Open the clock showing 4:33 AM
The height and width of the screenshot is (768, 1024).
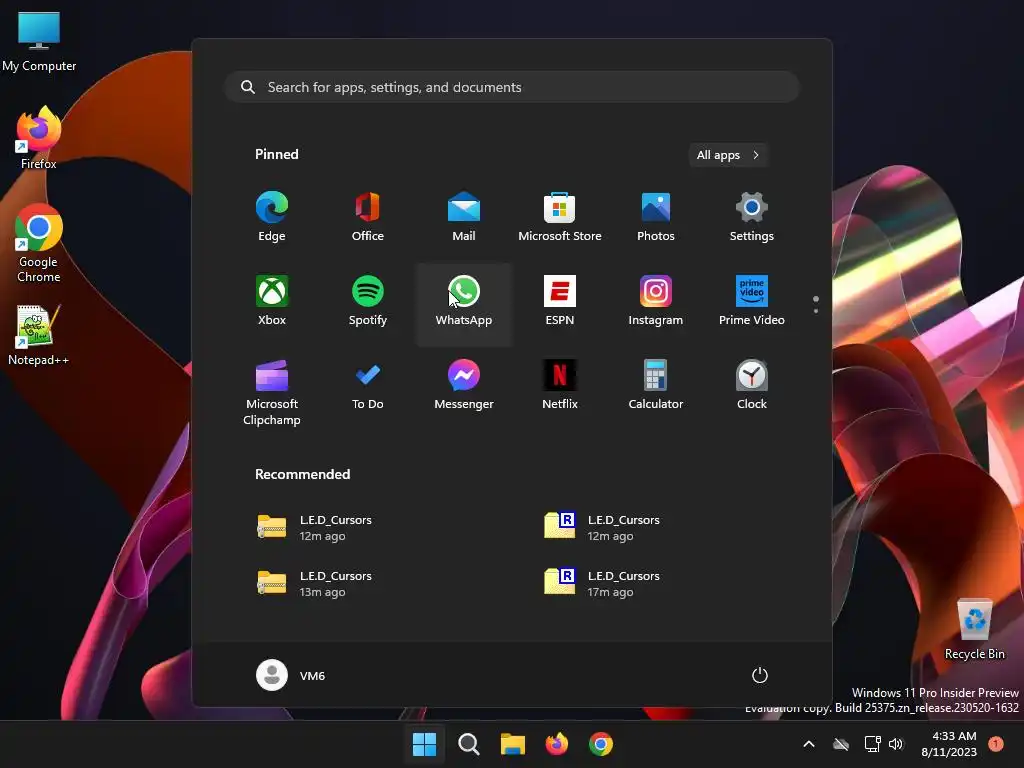[949, 744]
